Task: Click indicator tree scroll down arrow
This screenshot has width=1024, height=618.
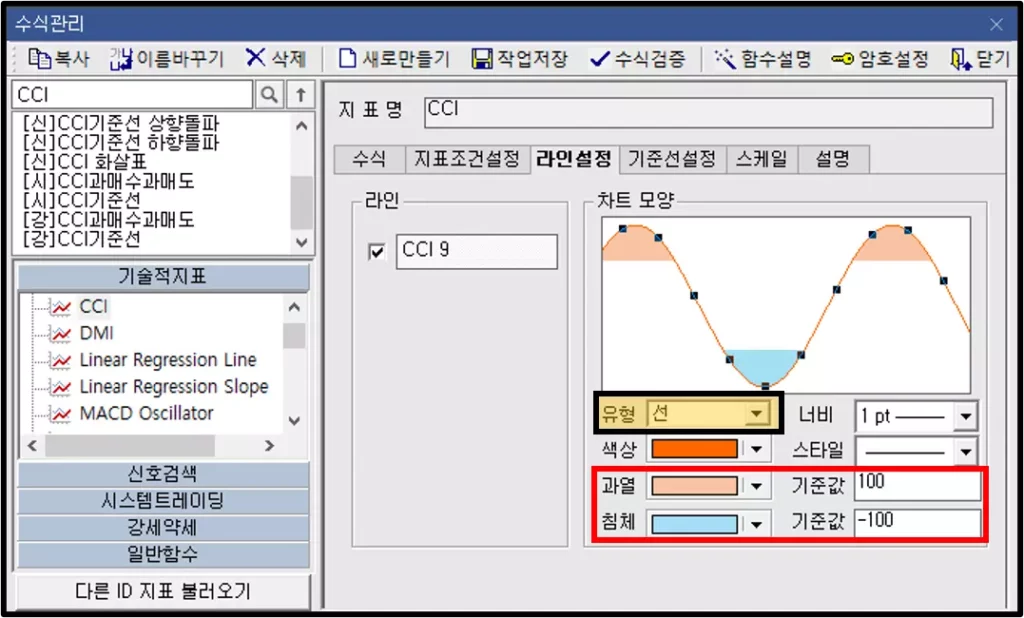Action: click(x=294, y=421)
